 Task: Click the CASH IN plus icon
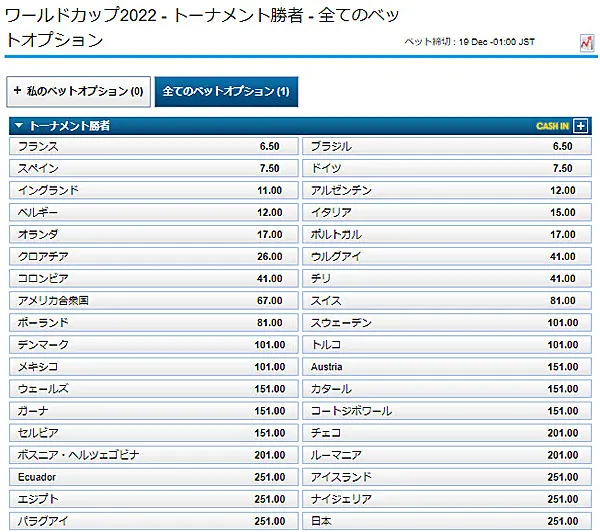580,126
